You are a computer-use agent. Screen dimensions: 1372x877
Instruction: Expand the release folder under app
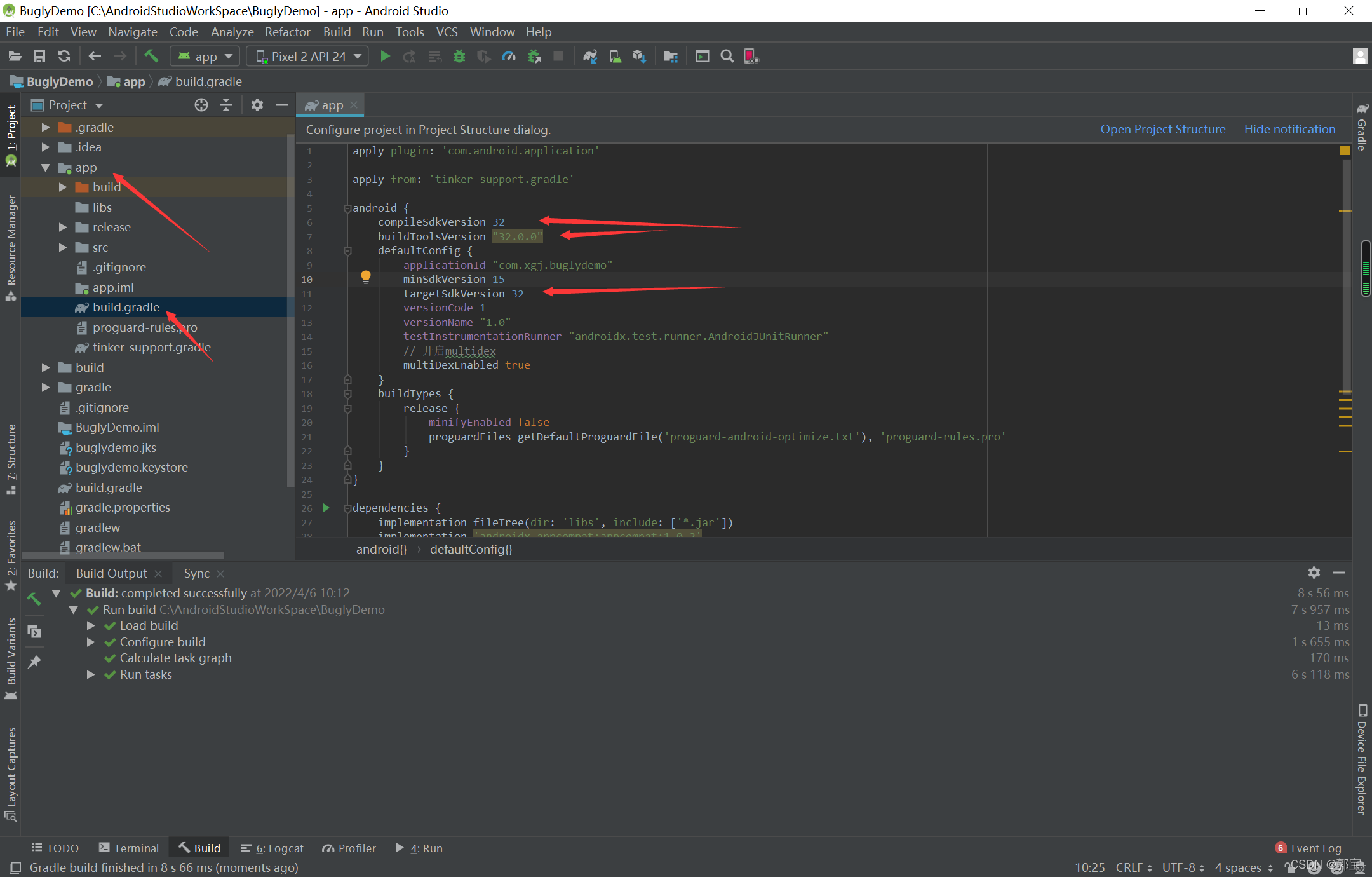63,227
